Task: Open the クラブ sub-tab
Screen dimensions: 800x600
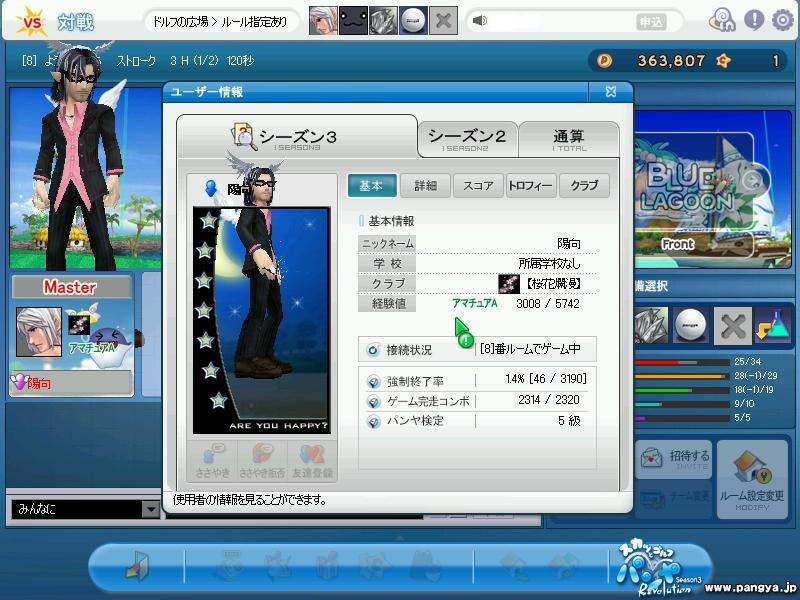Action: coord(584,186)
